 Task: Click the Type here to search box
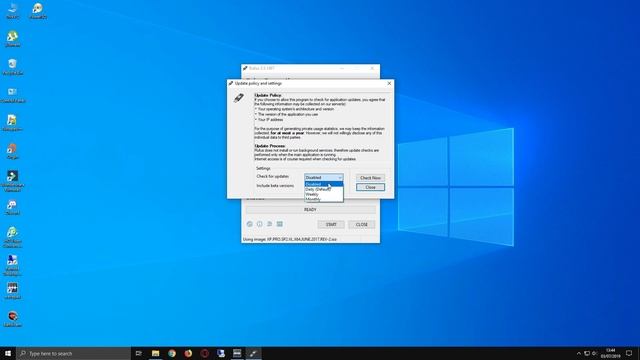click(73, 353)
